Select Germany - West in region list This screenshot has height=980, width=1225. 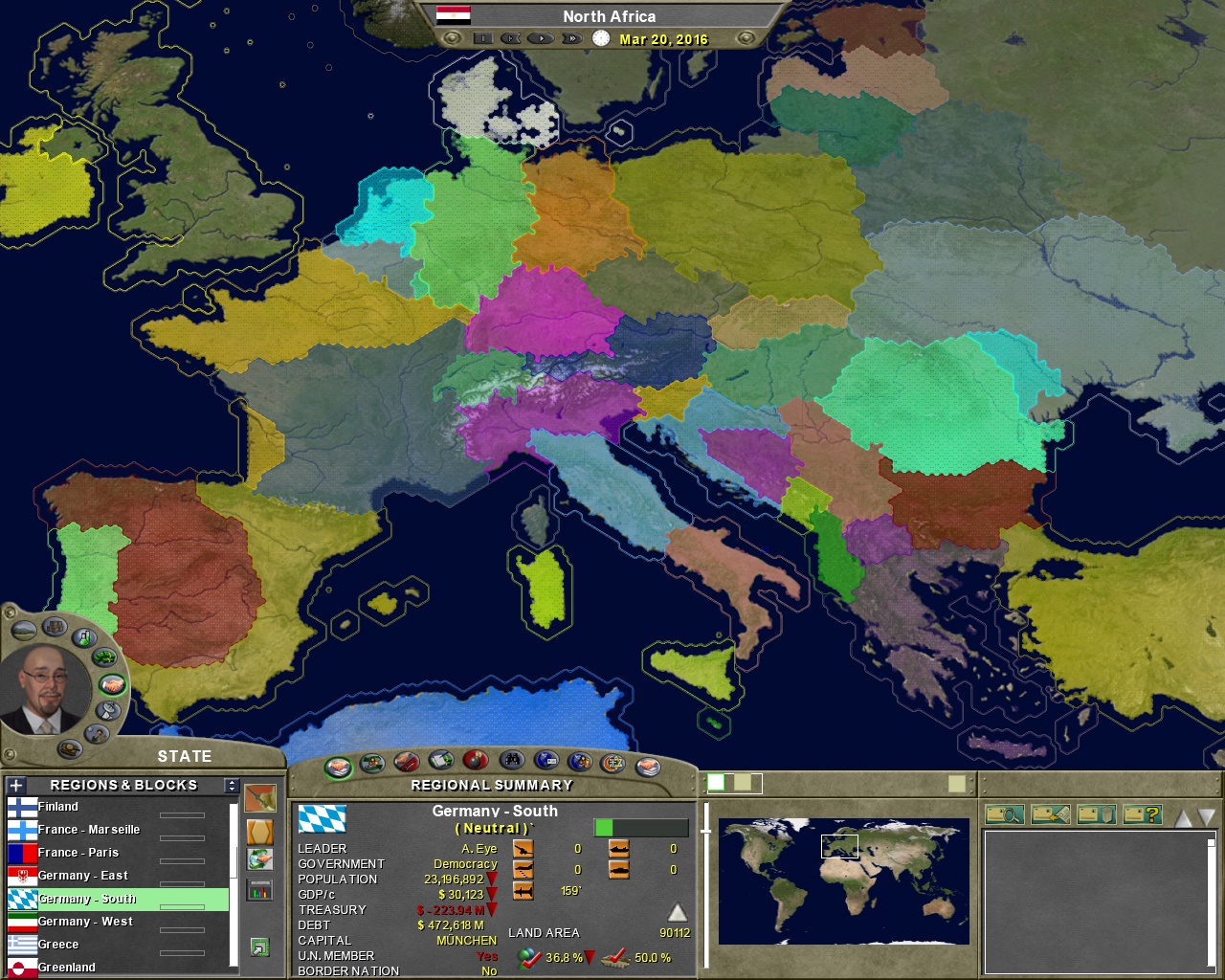point(86,922)
